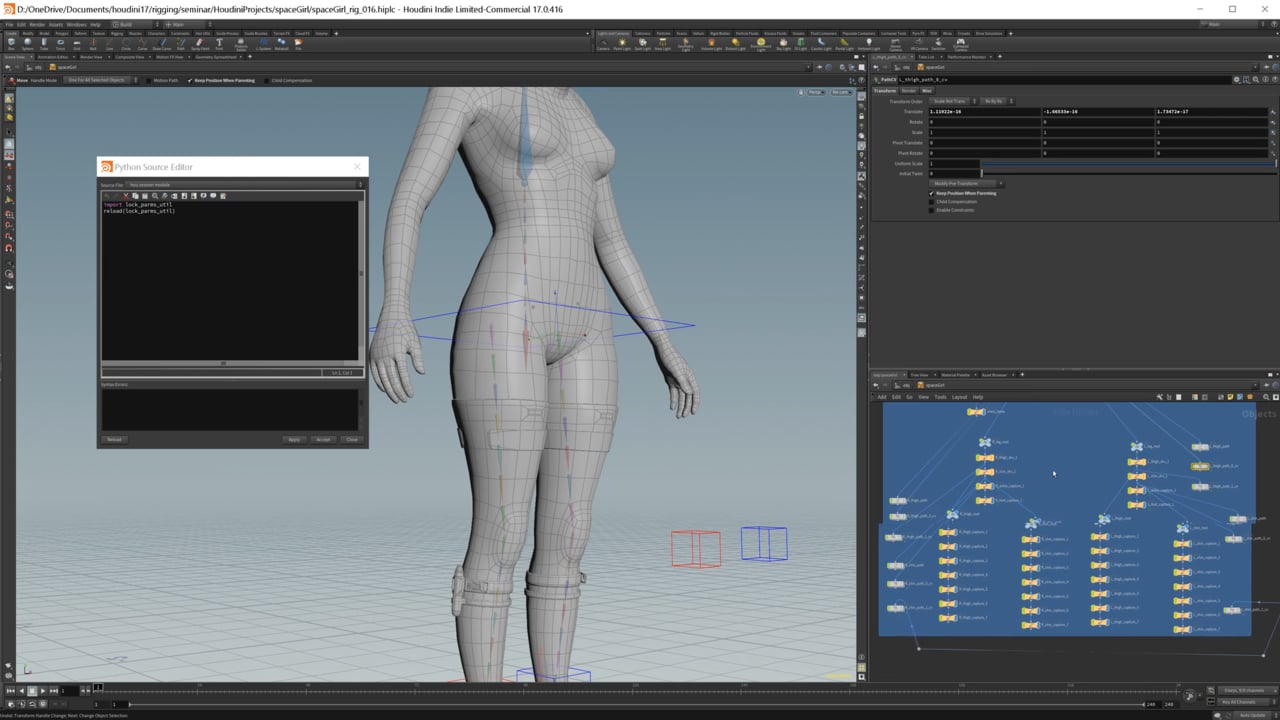Click the Cut icon in the Python Source Editor toolbar
The width and height of the screenshot is (1280, 720).
coord(126,195)
